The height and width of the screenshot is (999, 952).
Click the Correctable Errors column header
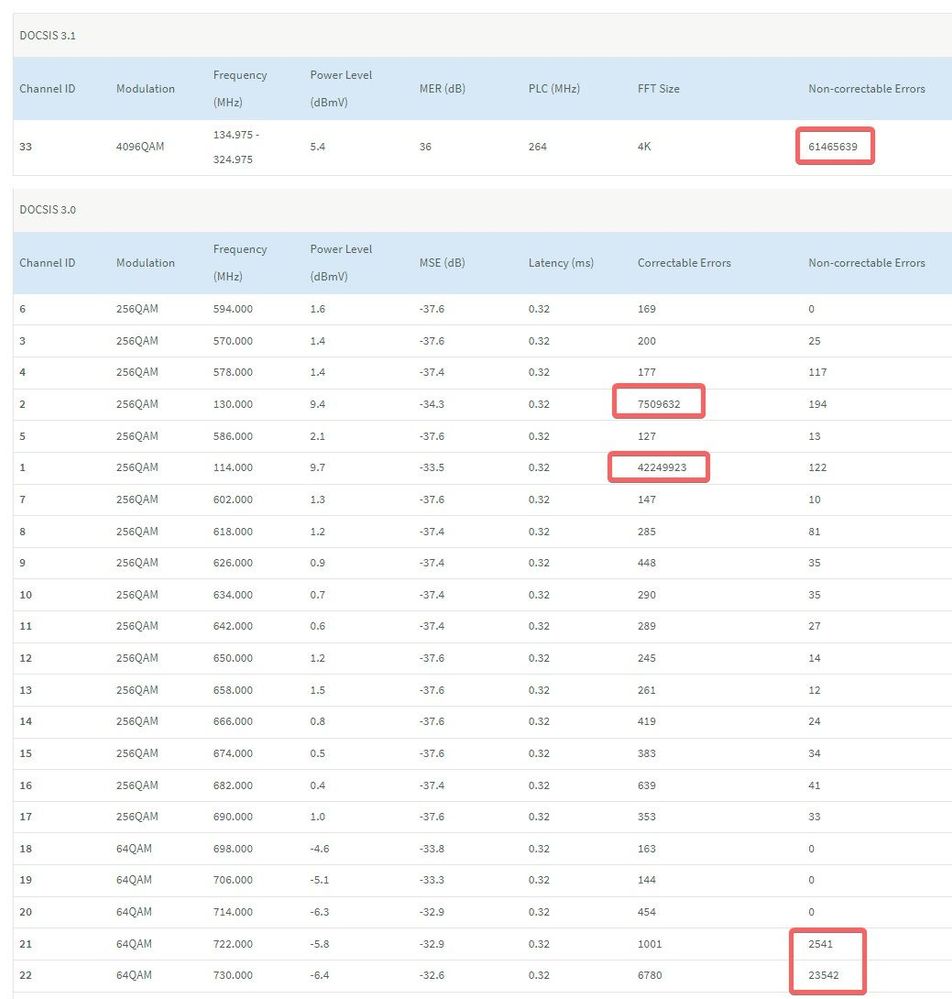[x=684, y=262]
